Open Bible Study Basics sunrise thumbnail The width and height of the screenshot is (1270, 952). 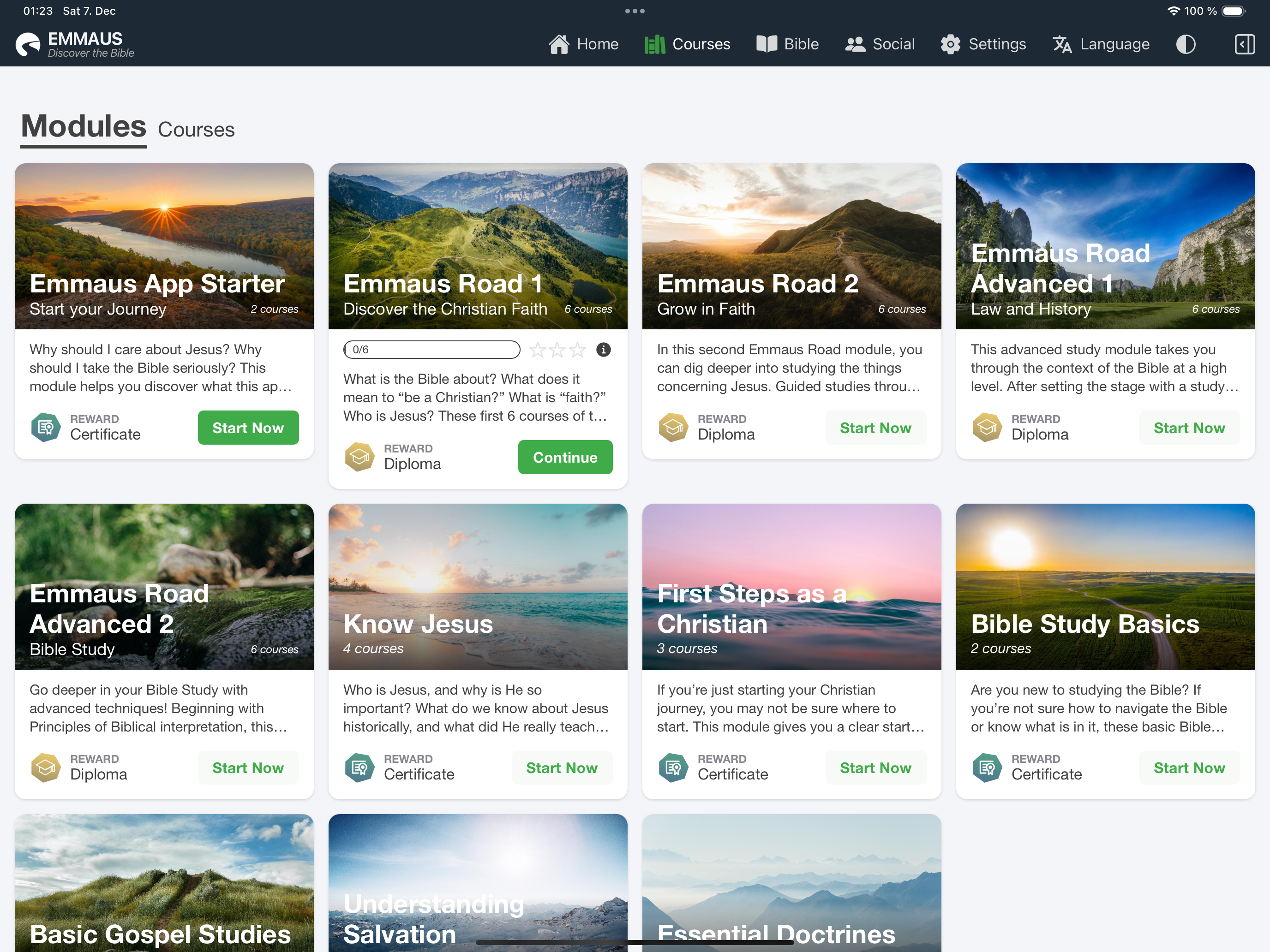click(x=1105, y=586)
